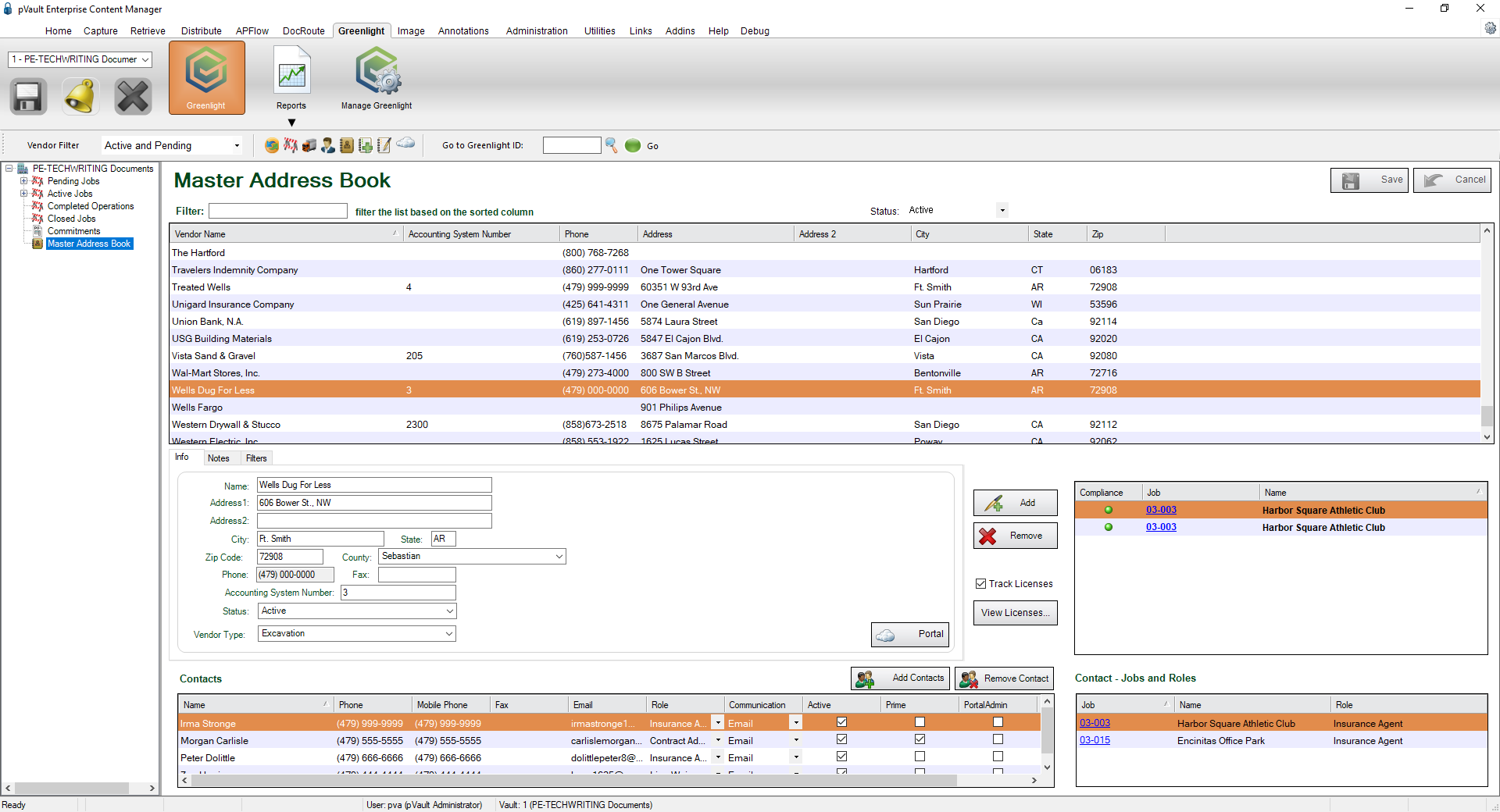The height and width of the screenshot is (812, 1500).
Task: Click the Cancel button at top right
Action: click(x=1452, y=180)
